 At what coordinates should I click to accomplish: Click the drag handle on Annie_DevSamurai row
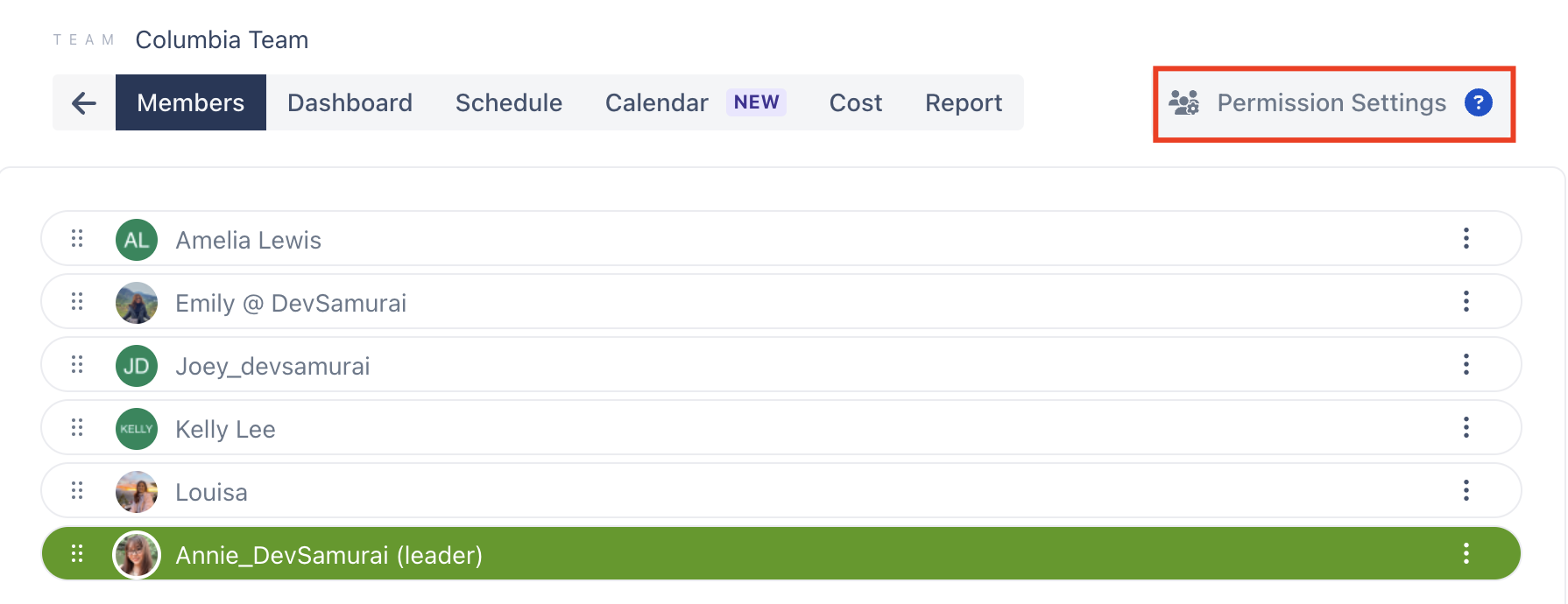pos(77,554)
